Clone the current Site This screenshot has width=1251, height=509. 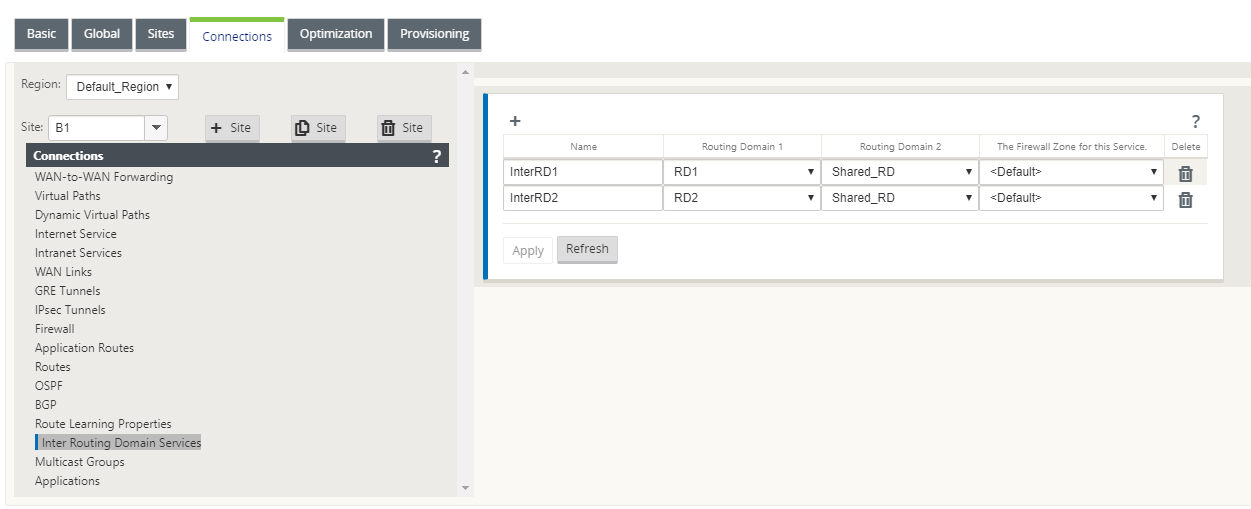[318, 128]
